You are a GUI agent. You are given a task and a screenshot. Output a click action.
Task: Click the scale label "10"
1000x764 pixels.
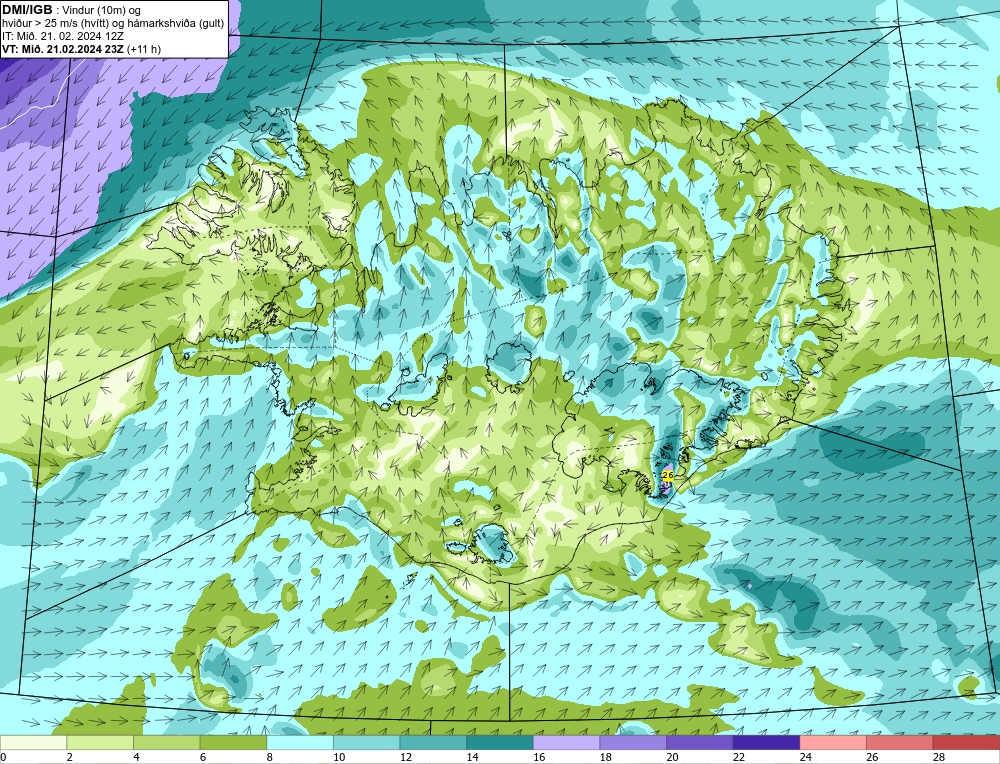pyautogui.click(x=339, y=757)
